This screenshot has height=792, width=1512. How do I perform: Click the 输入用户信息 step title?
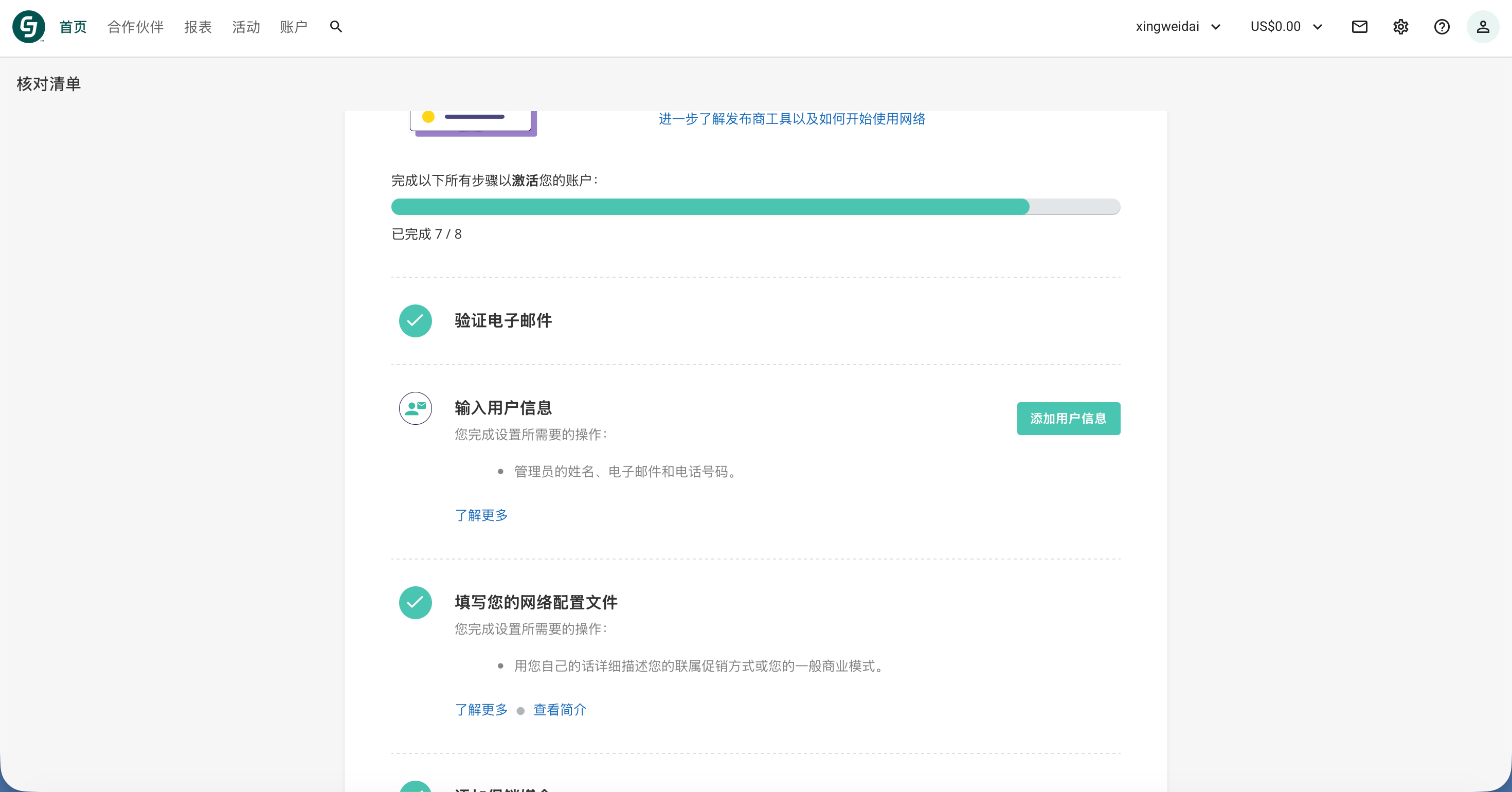click(503, 408)
